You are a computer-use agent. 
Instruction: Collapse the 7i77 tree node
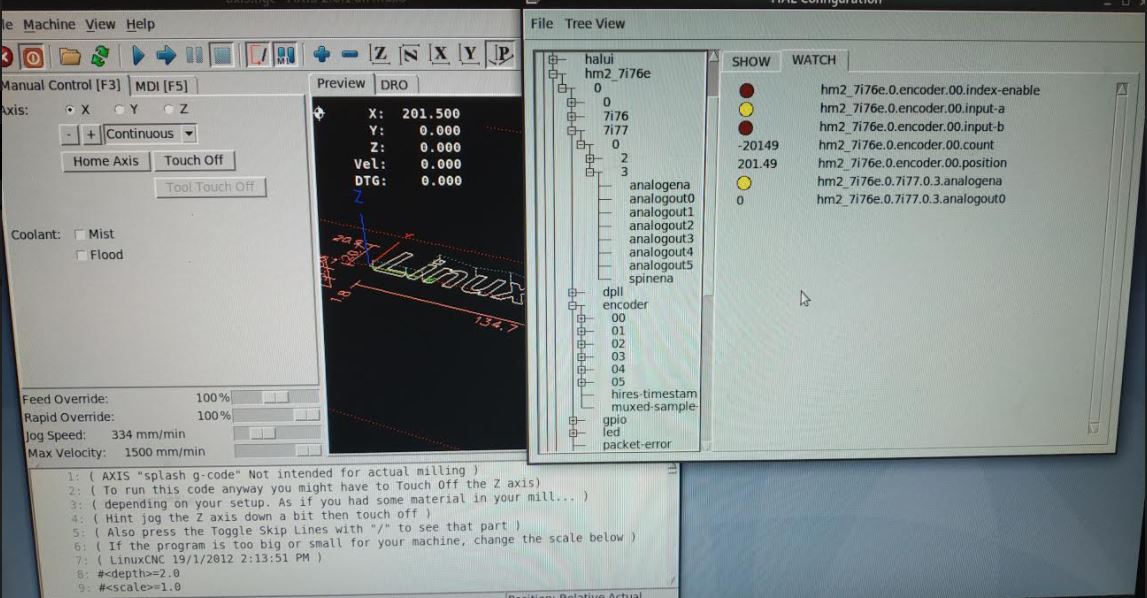click(571, 130)
